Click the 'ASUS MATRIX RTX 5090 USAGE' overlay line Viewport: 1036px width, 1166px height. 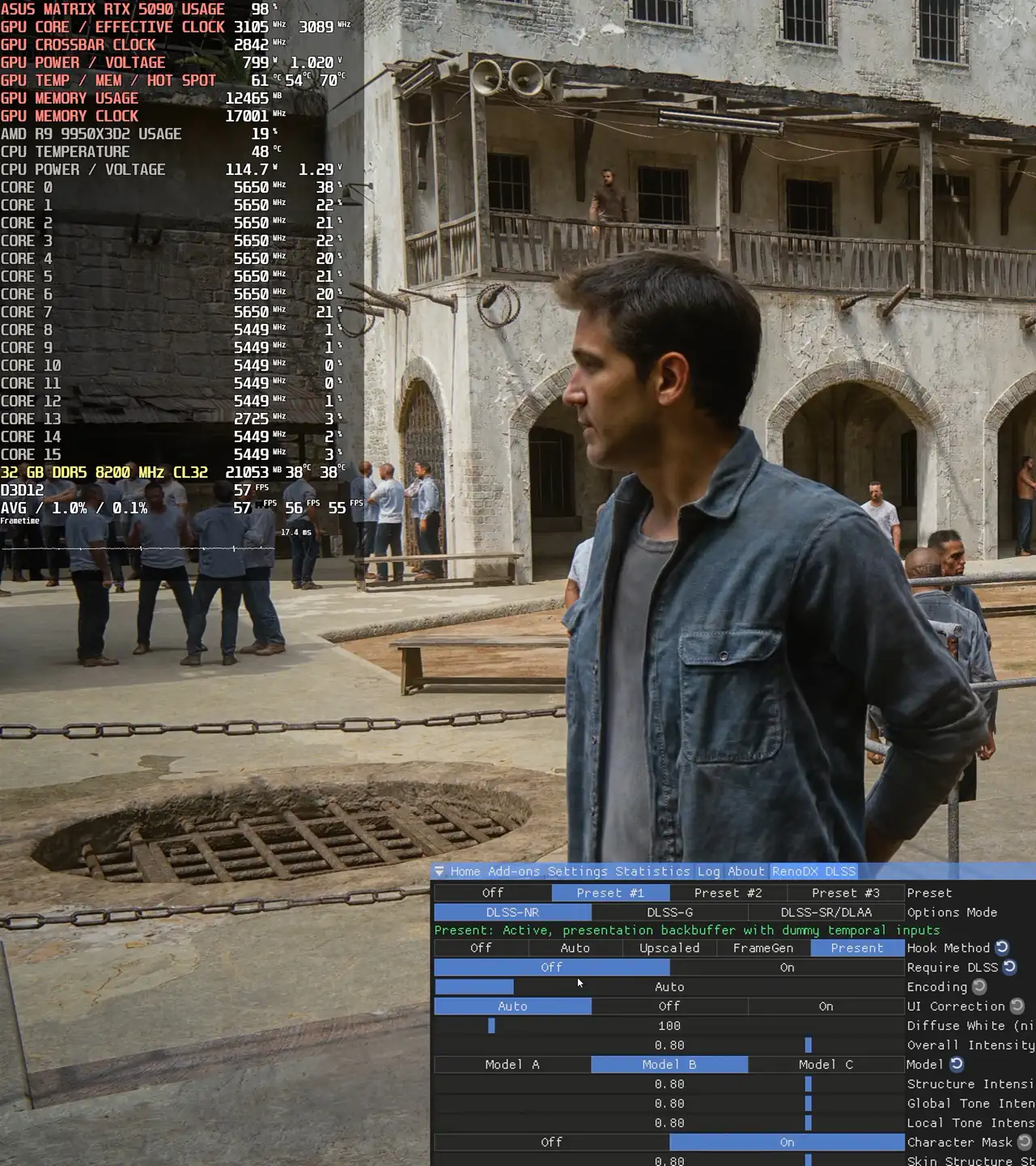(139, 9)
